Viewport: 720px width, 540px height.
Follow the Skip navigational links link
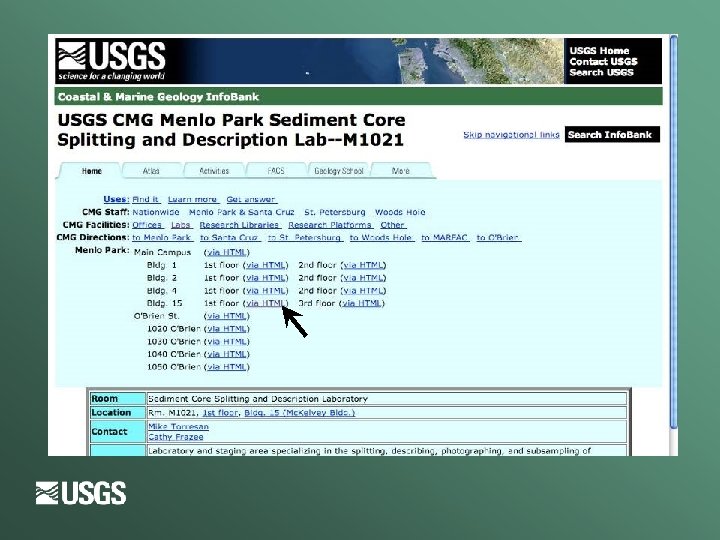click(511, 135)
